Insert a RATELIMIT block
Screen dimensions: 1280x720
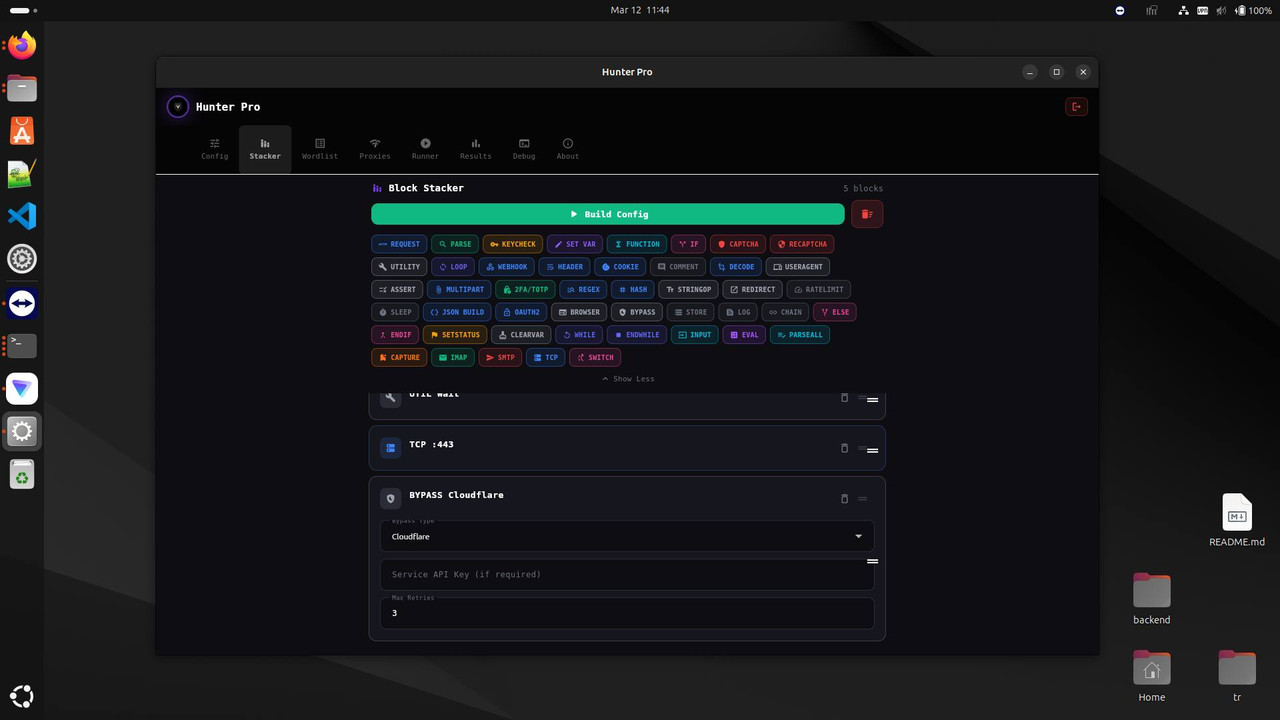tap(818, 290)
